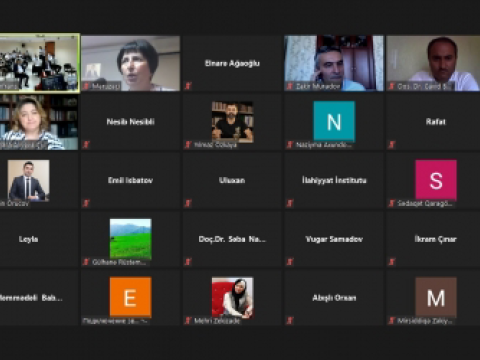
Task: Select the orange E profile avatar
Action: click(x=130, y=297)
